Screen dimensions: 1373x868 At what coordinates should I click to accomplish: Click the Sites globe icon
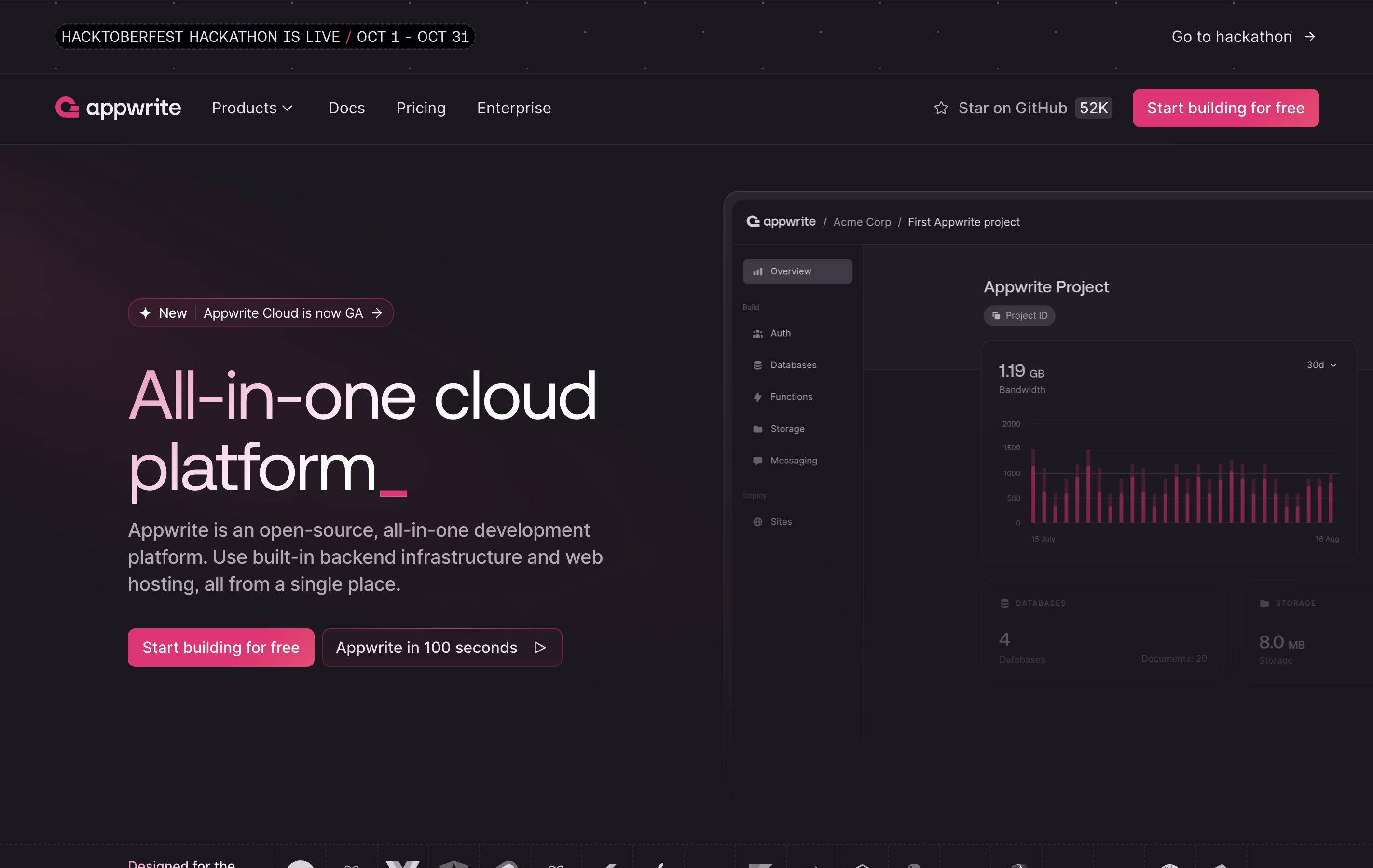tap(758, 522)
